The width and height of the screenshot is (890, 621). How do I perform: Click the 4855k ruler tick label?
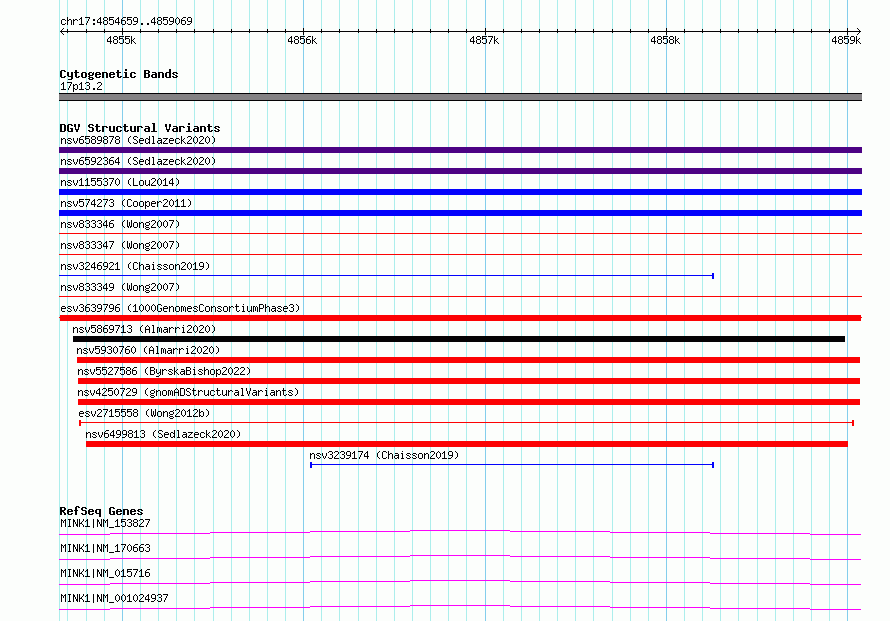click(x=121, y=40)
